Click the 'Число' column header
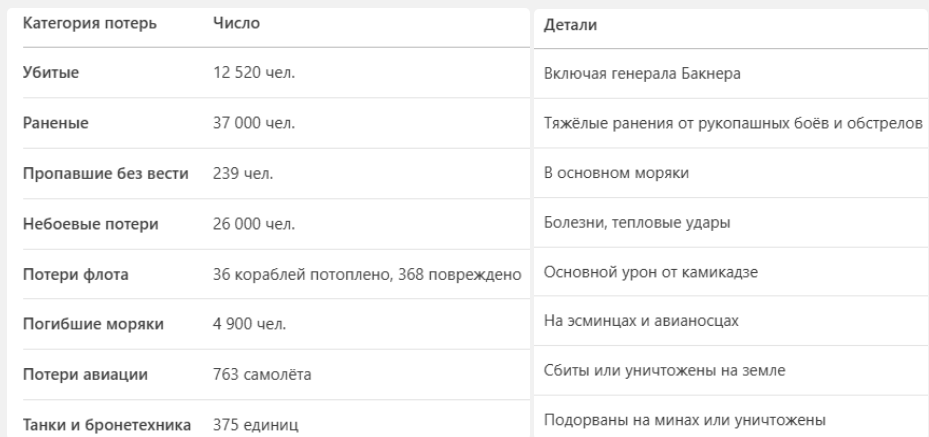The height and width of the screenshot is (437, 929). coord(236,23)
